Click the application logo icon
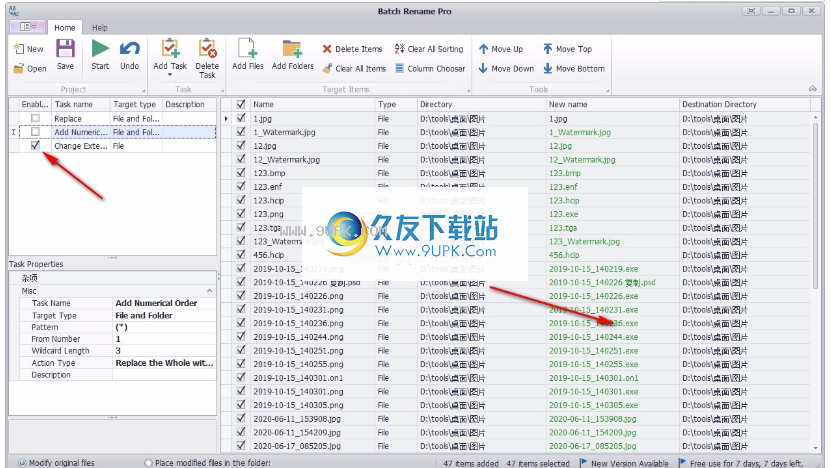Screen dimensions: 831x468 (x=14, y=11)
